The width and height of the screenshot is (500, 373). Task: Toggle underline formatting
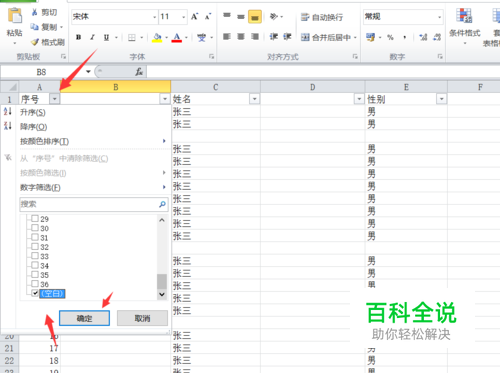click(x=106, y=37)
